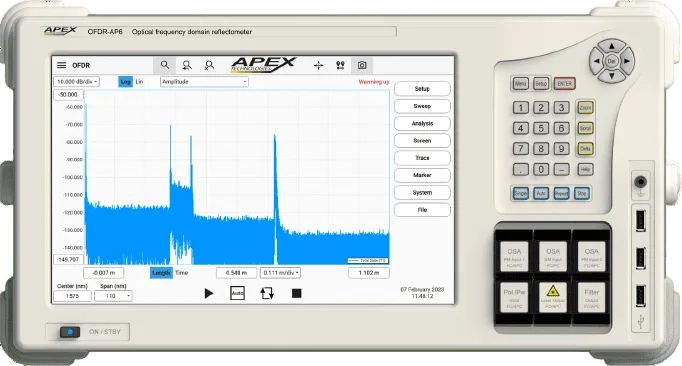
Task: Click the up arrow on directional pad
Action: (612, 46)
